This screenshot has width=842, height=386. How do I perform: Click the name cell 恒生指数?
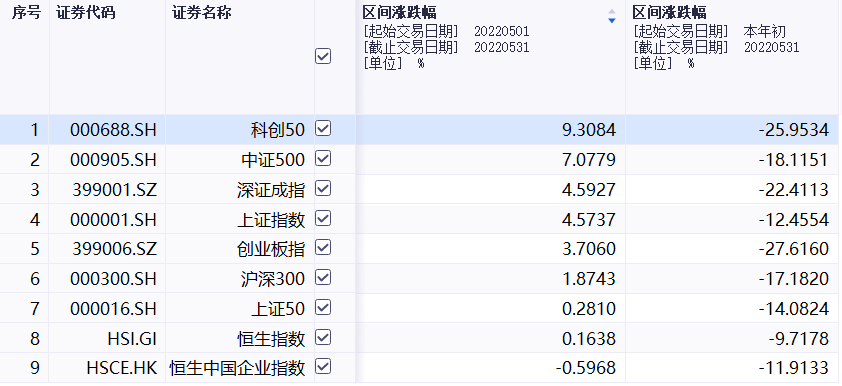pyautogui.click(x=271, y=339)
